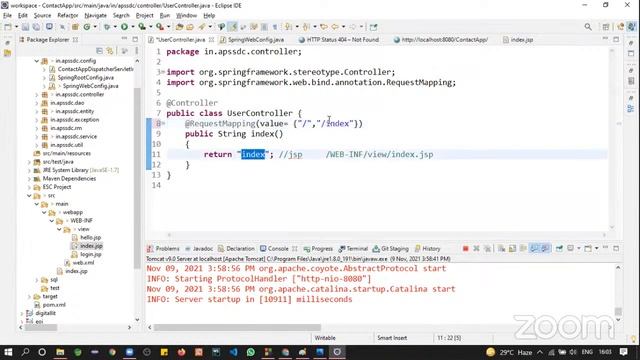This screenshot has width=640, height=360.
Task: Minimize the Package Explorer view
Action: (x=124, y=39)
